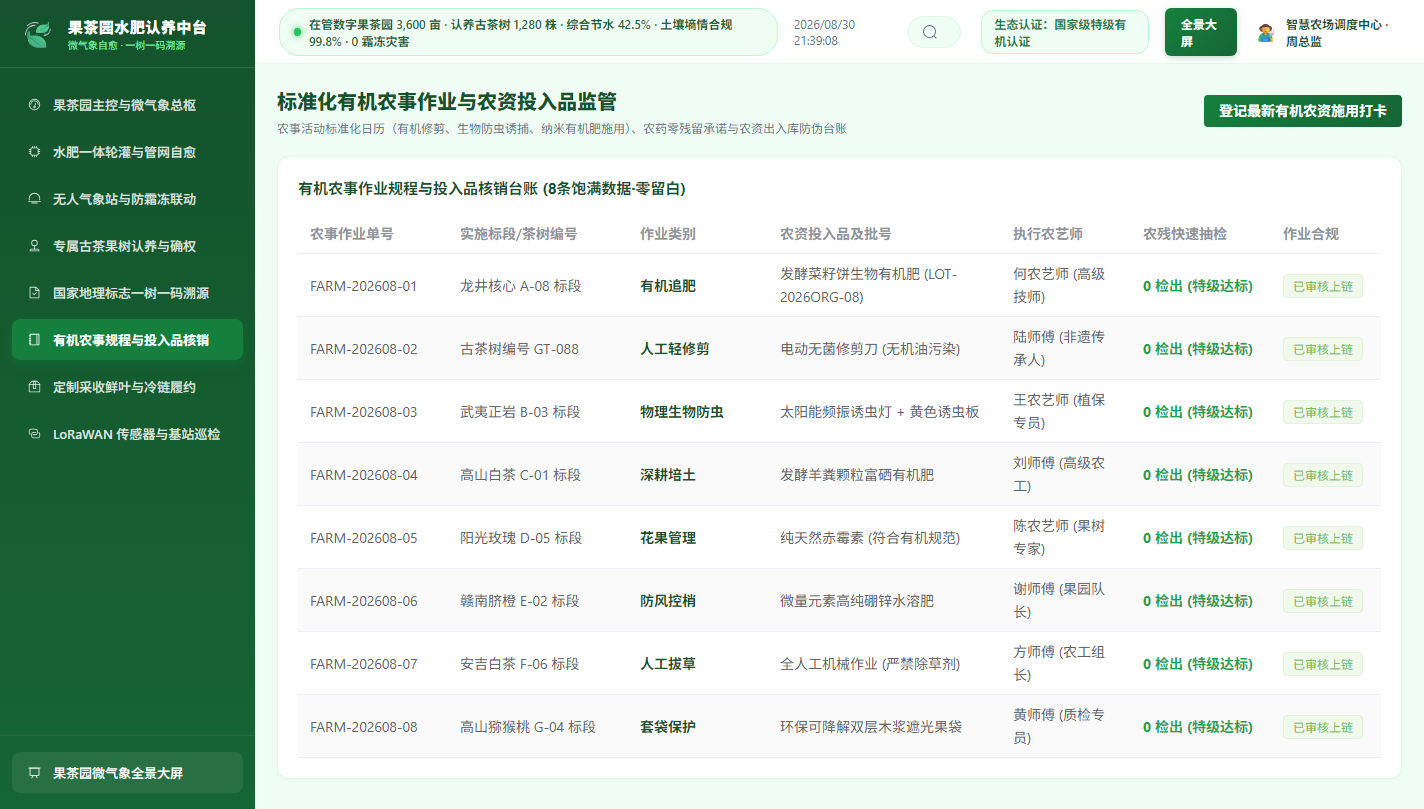Click 0 检出 result in FARM-202608-06 row

1197,601
